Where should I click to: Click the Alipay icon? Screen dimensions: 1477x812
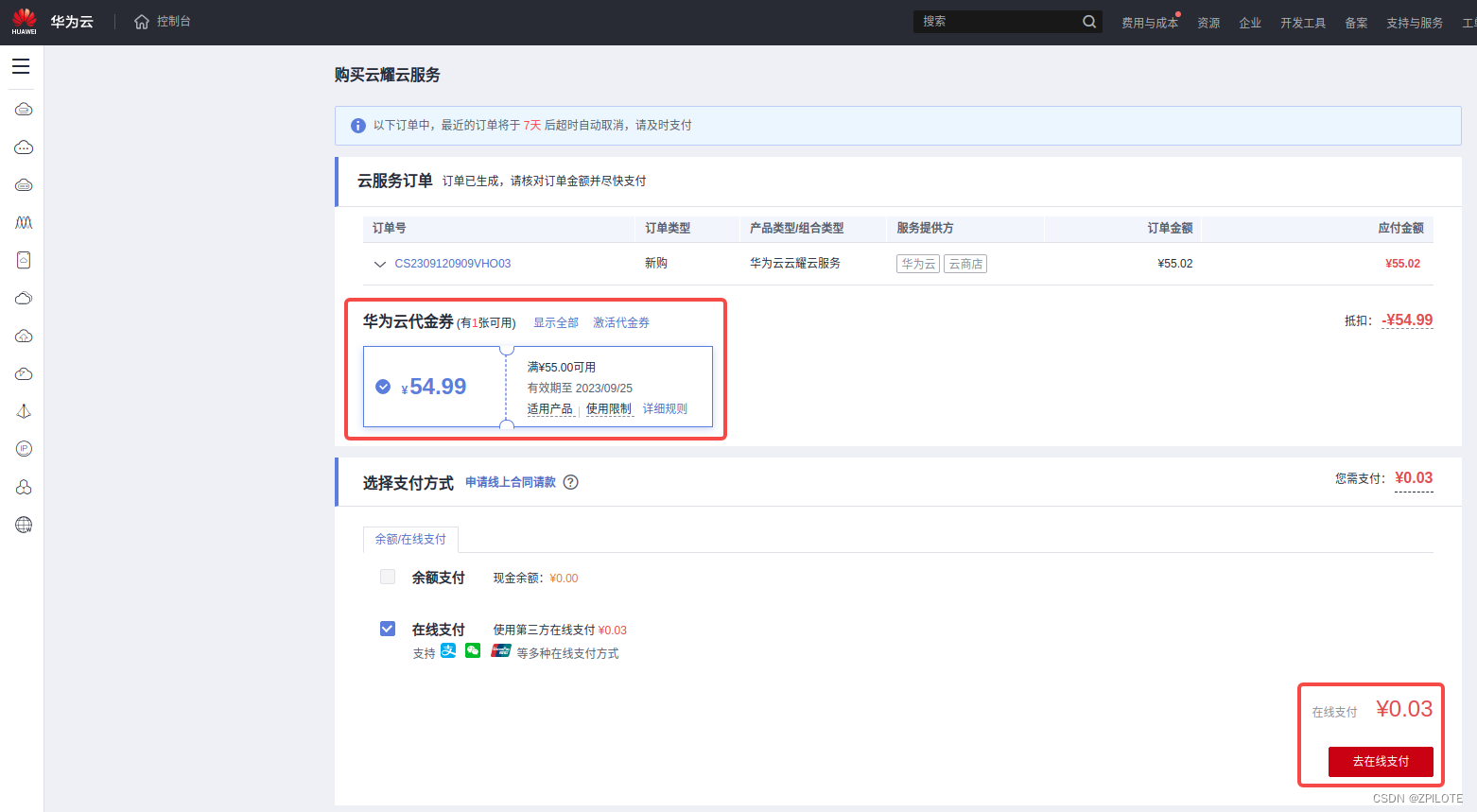[448, 650]
